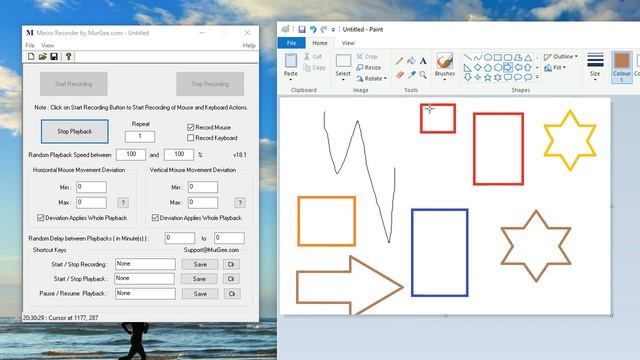Open the Help menu in Macro Recorder

click(249, 45)
